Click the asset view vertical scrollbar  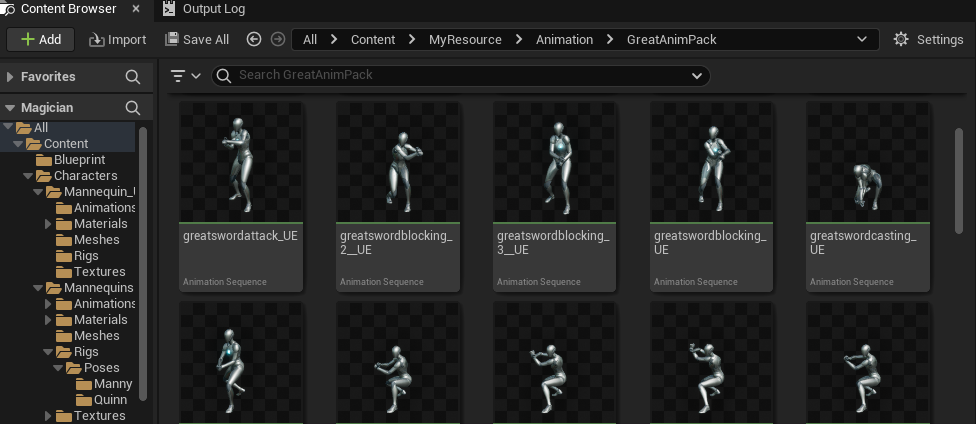click(x=959, y=181)
